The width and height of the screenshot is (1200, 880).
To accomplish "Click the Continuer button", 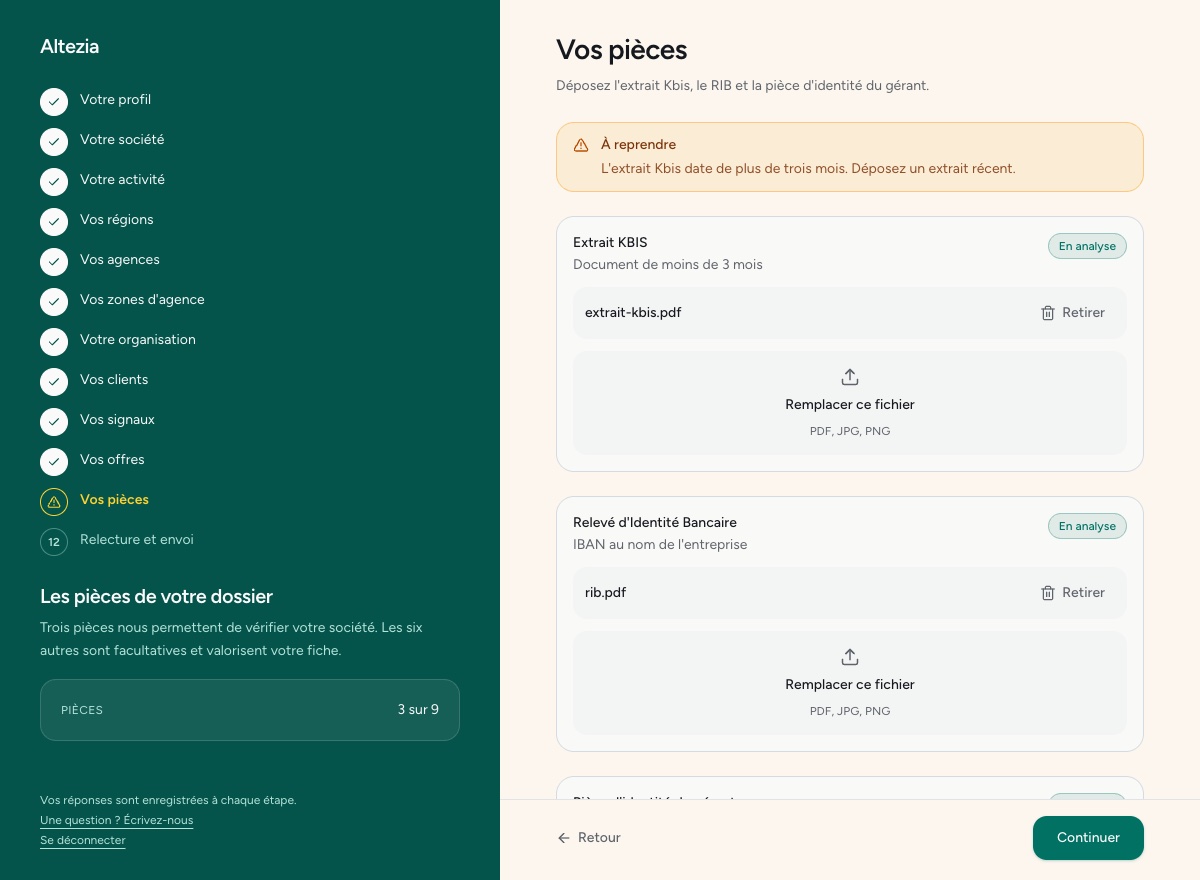I will pyautogui.click(x=1088, y=838).
